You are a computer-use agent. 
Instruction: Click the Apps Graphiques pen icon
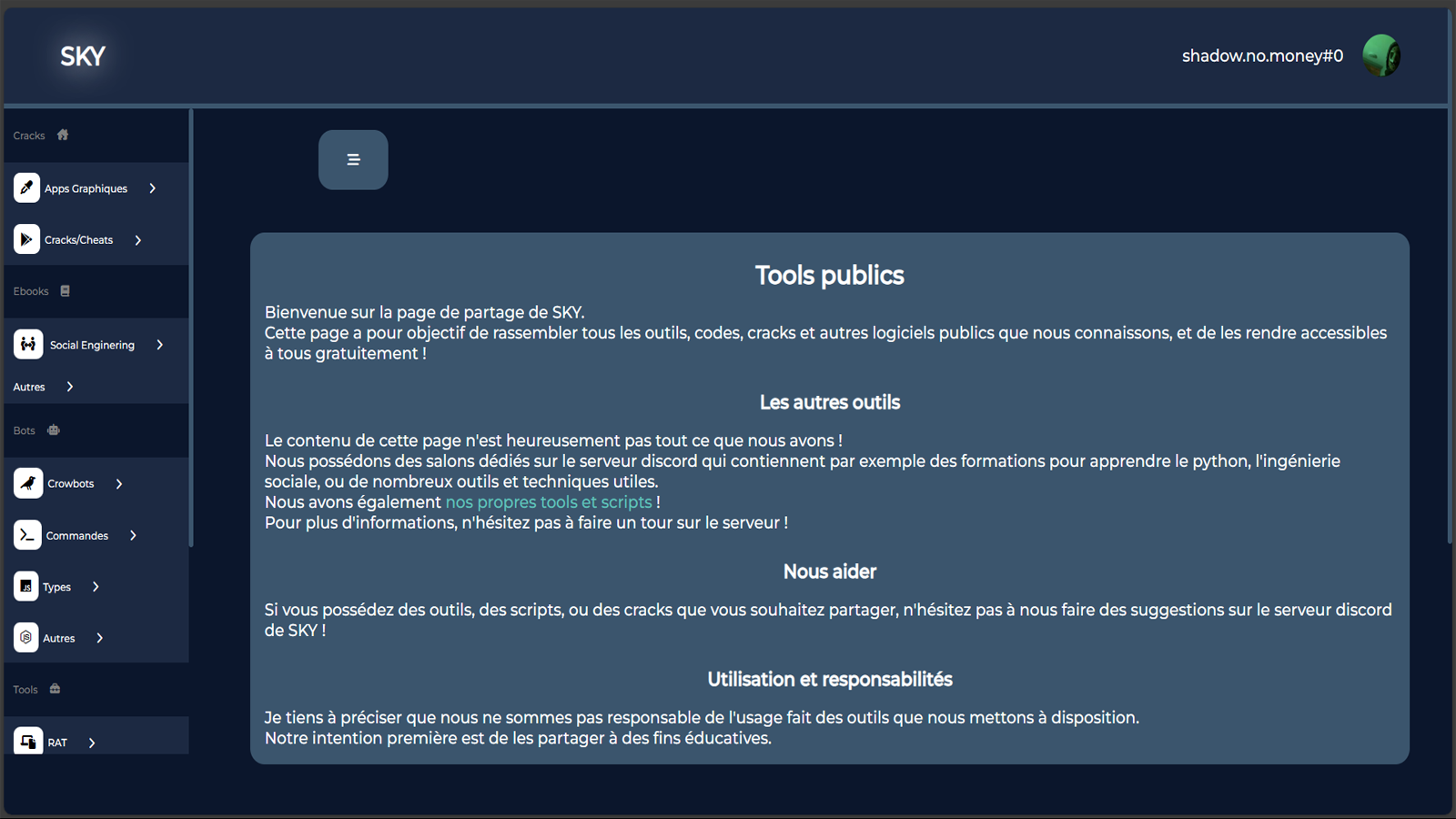(27, 188)
